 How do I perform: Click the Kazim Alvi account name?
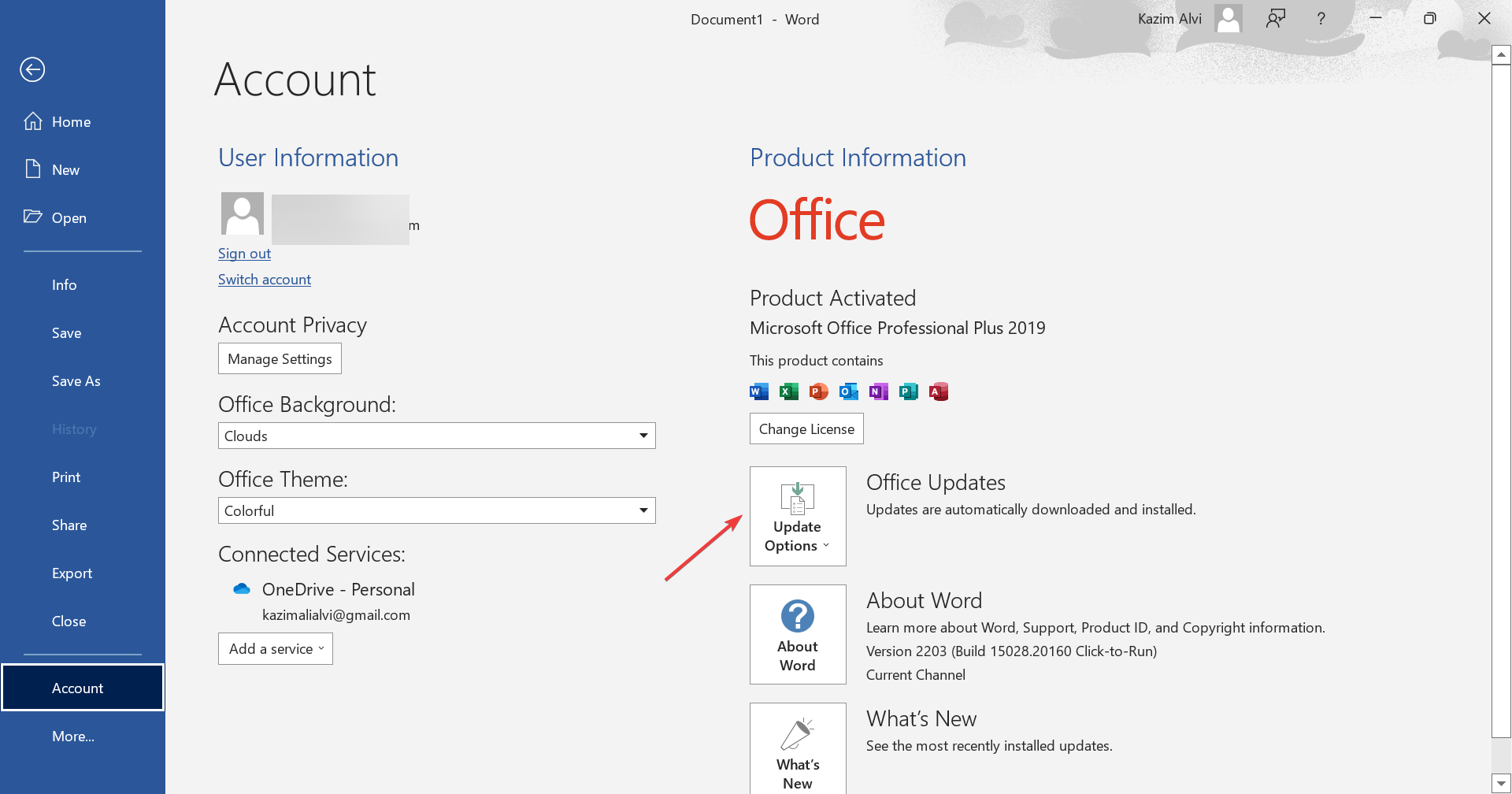coord(1169,19)
